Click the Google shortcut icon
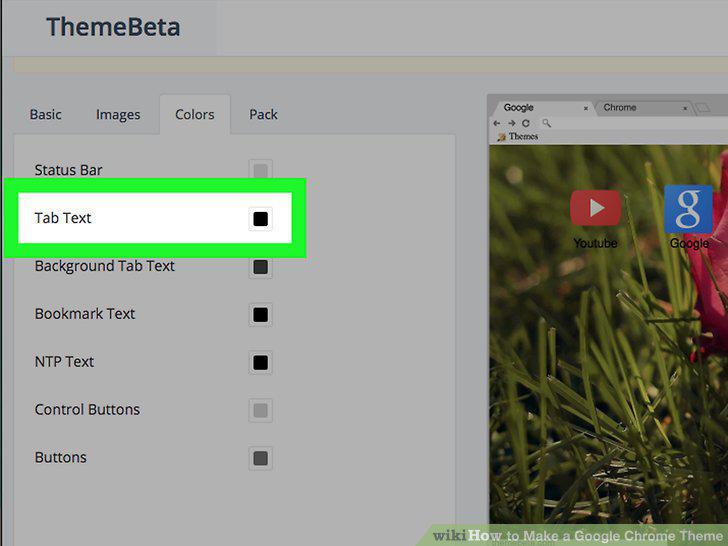Image resolution: width=728 pixels, height=546 pixels. [x=689, y=209]
